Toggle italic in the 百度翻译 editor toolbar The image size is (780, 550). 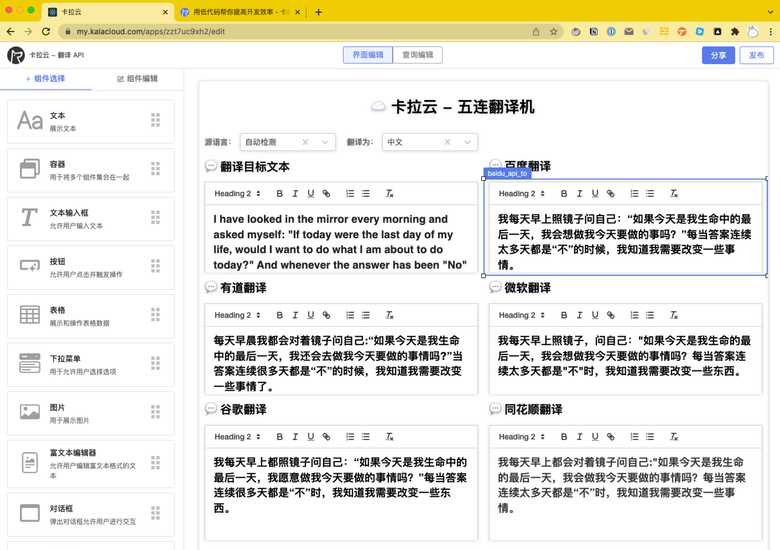pos(580,193)
